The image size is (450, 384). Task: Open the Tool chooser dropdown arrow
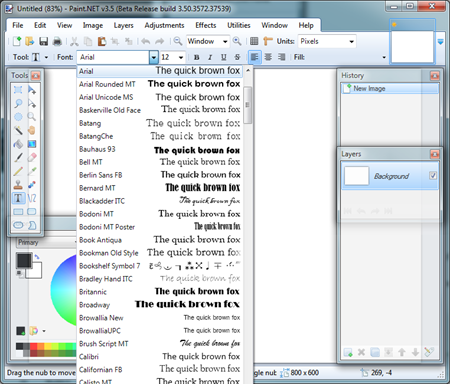point(46,57)
